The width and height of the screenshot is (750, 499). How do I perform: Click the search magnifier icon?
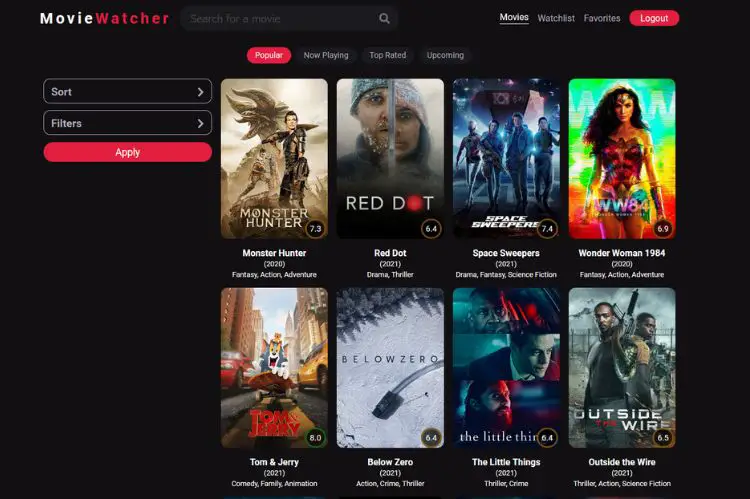point(384,18)
